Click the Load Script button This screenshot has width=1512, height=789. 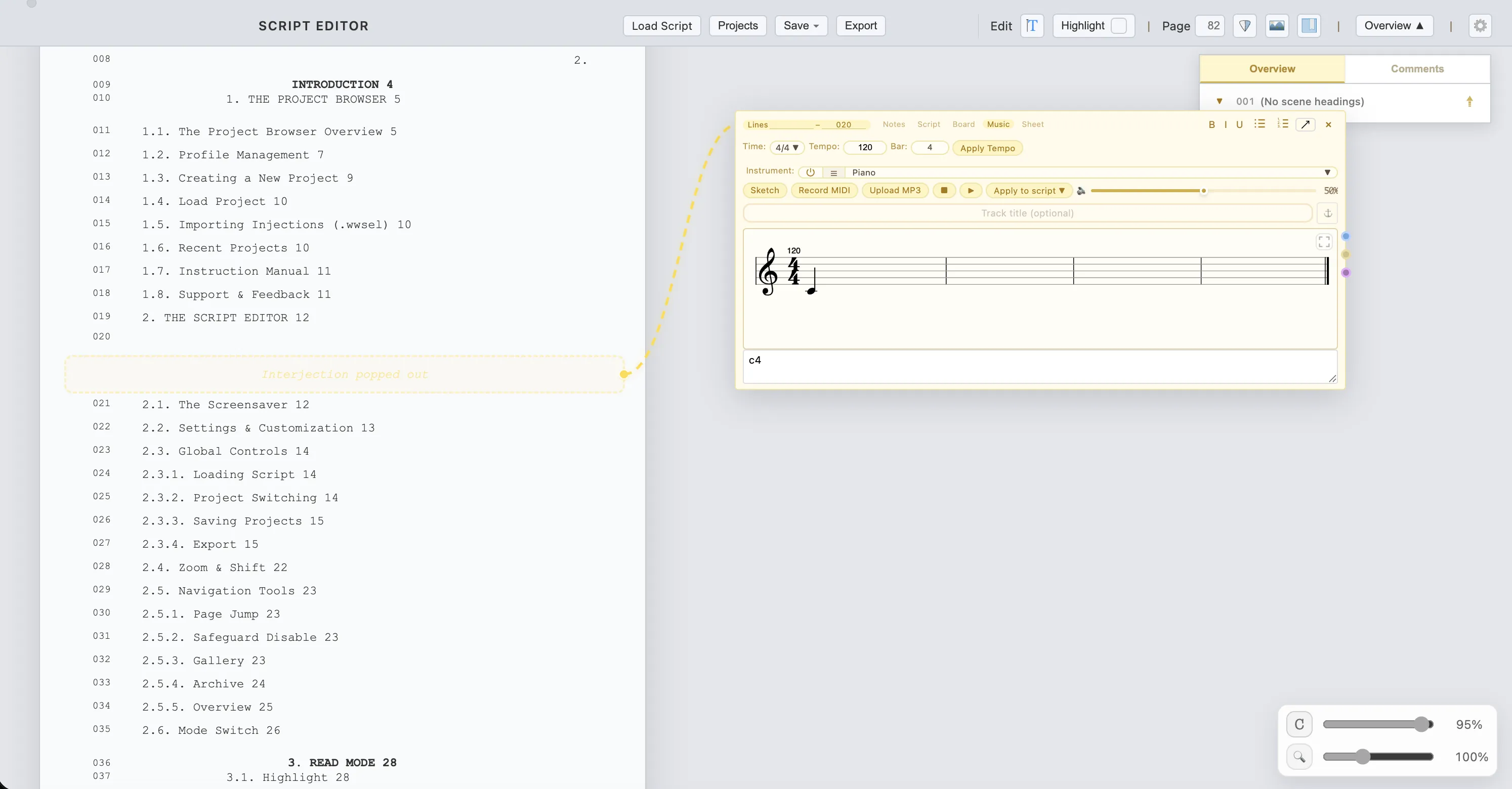pyautogui.click(x=661, y=26)
